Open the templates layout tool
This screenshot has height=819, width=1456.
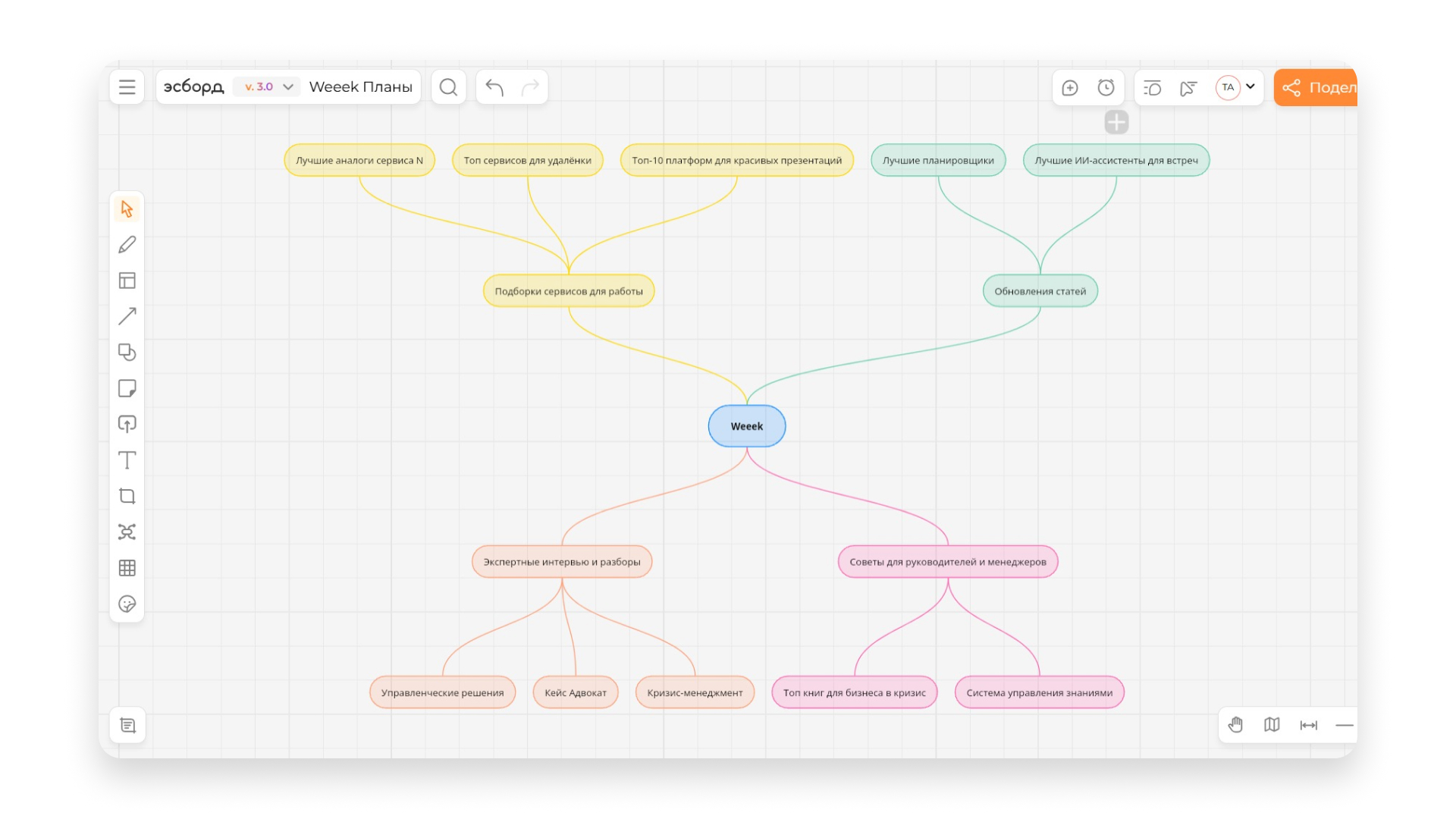127,281
